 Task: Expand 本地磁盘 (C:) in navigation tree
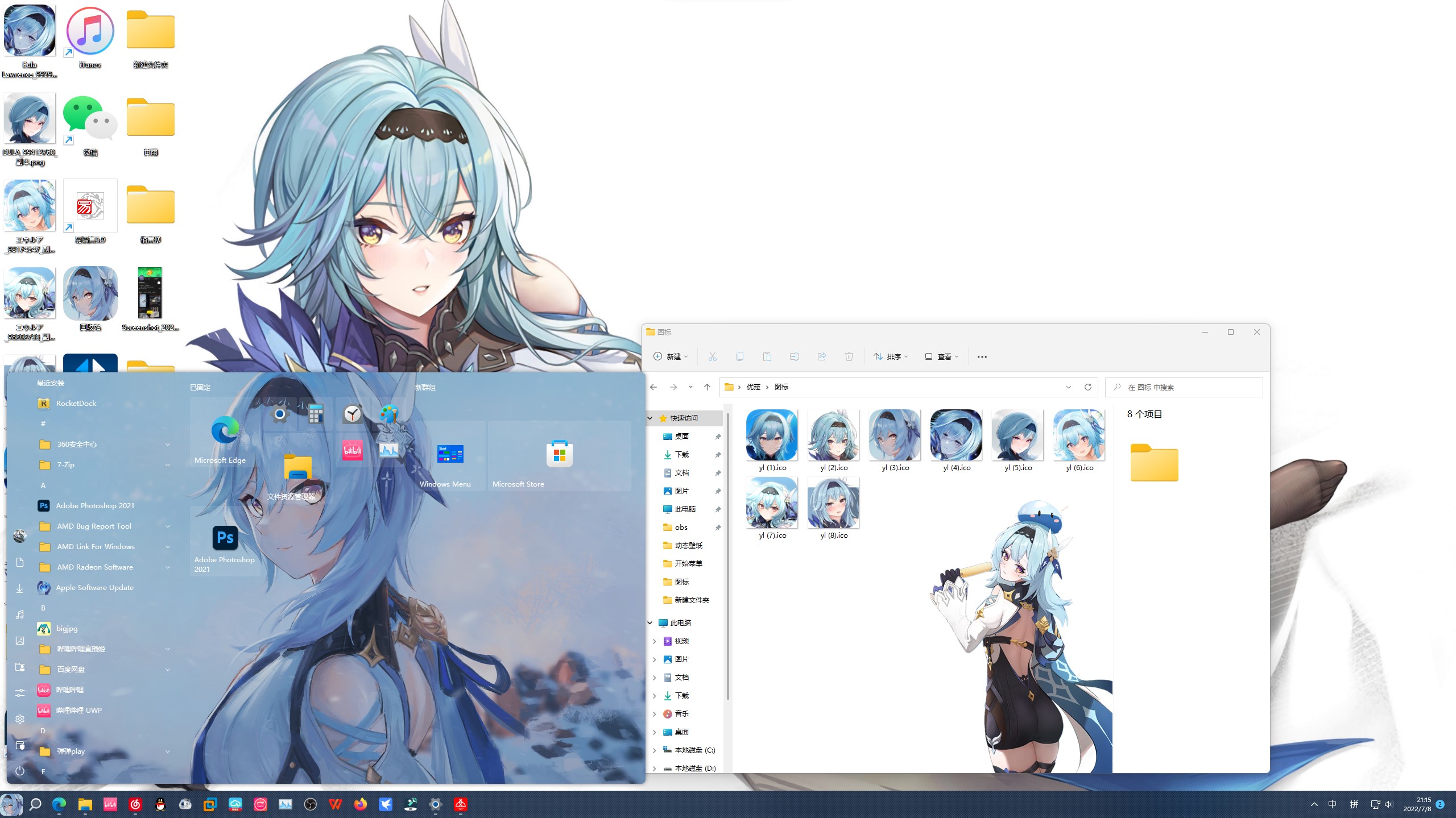click(x=654, y=750)
